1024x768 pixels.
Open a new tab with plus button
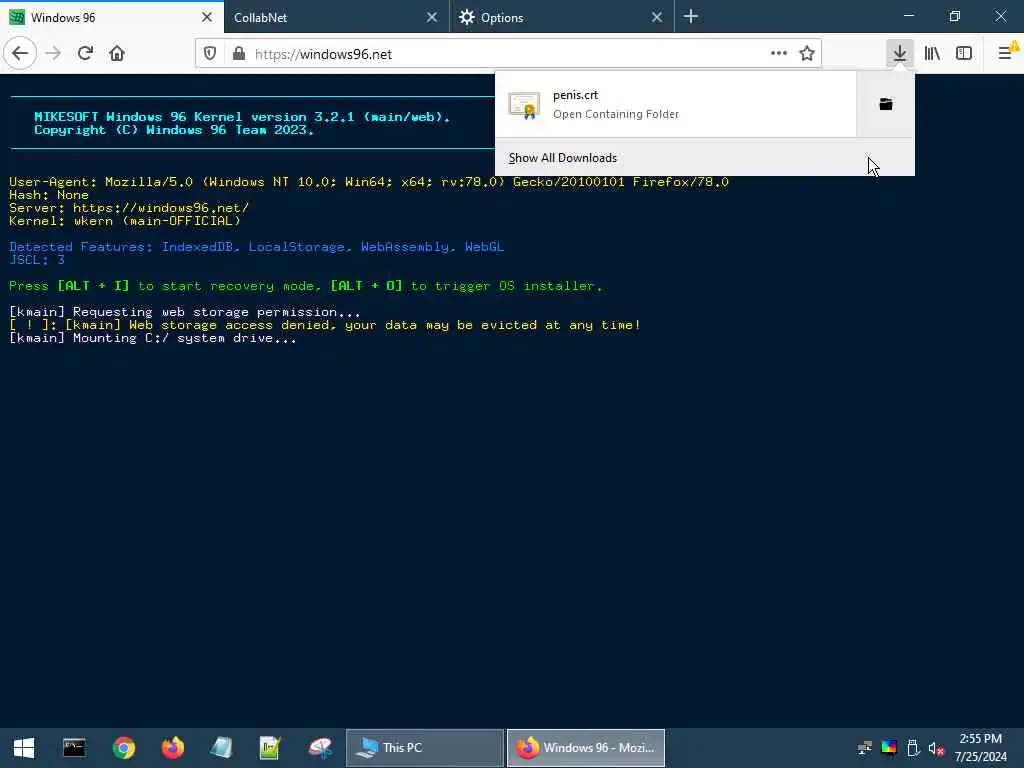click(691, 17)
